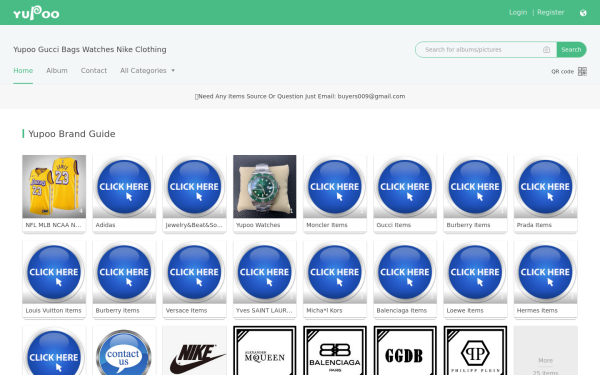Image resolution: width=600 pixels, height=375 pixels.
Task: Open the Micha*l Kors album icon
Action: click(x=335, y=272)
